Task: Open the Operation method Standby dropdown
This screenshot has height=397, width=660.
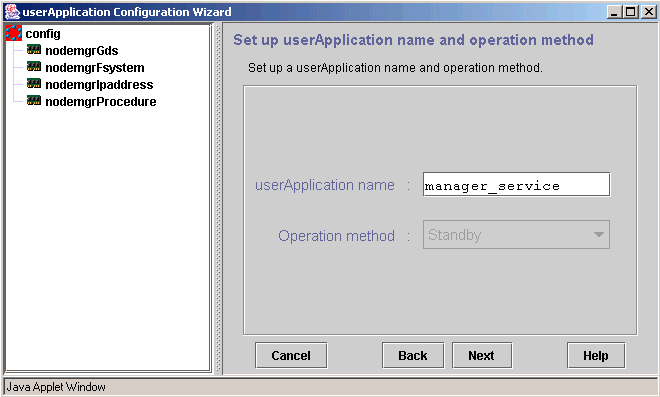Action: pyautogui.click(x=516, y=234)
